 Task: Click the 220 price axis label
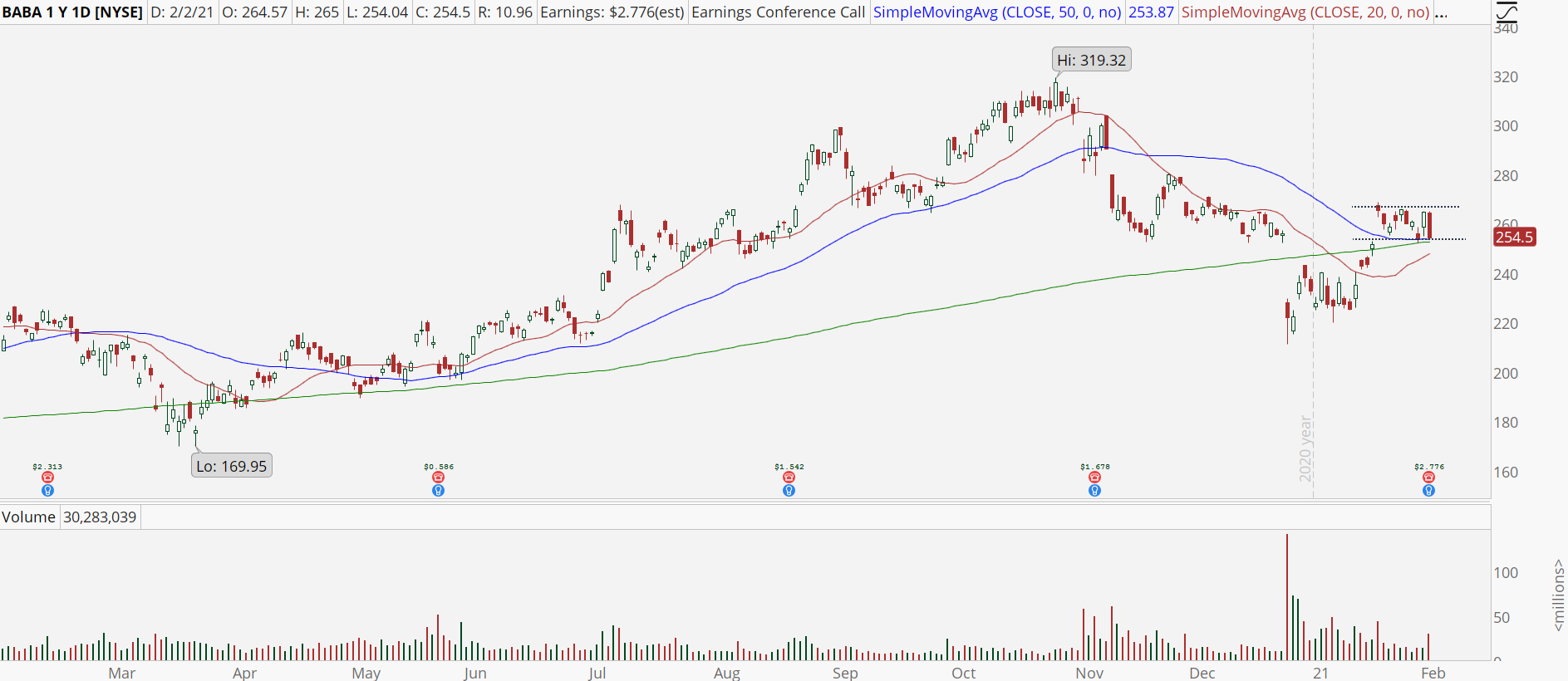(1506, 324)
